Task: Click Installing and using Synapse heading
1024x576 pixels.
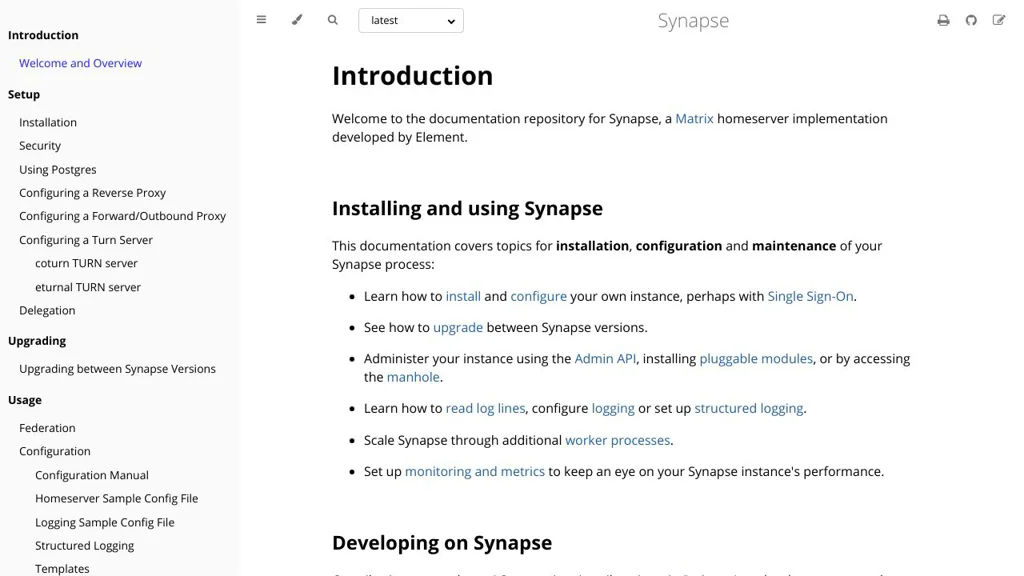Action: tap(467, 209)
